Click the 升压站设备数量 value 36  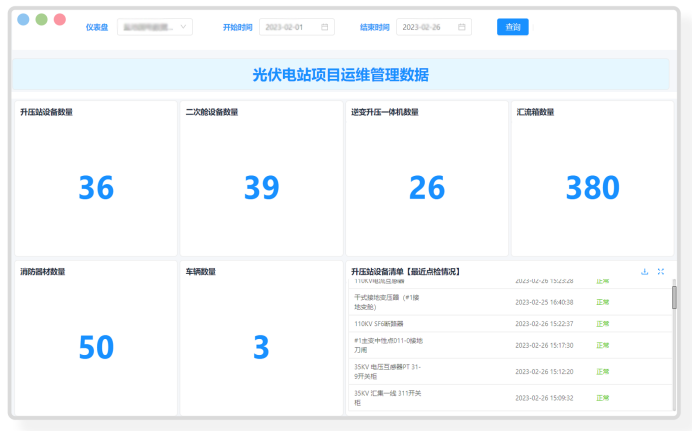(x=96, y=188)
